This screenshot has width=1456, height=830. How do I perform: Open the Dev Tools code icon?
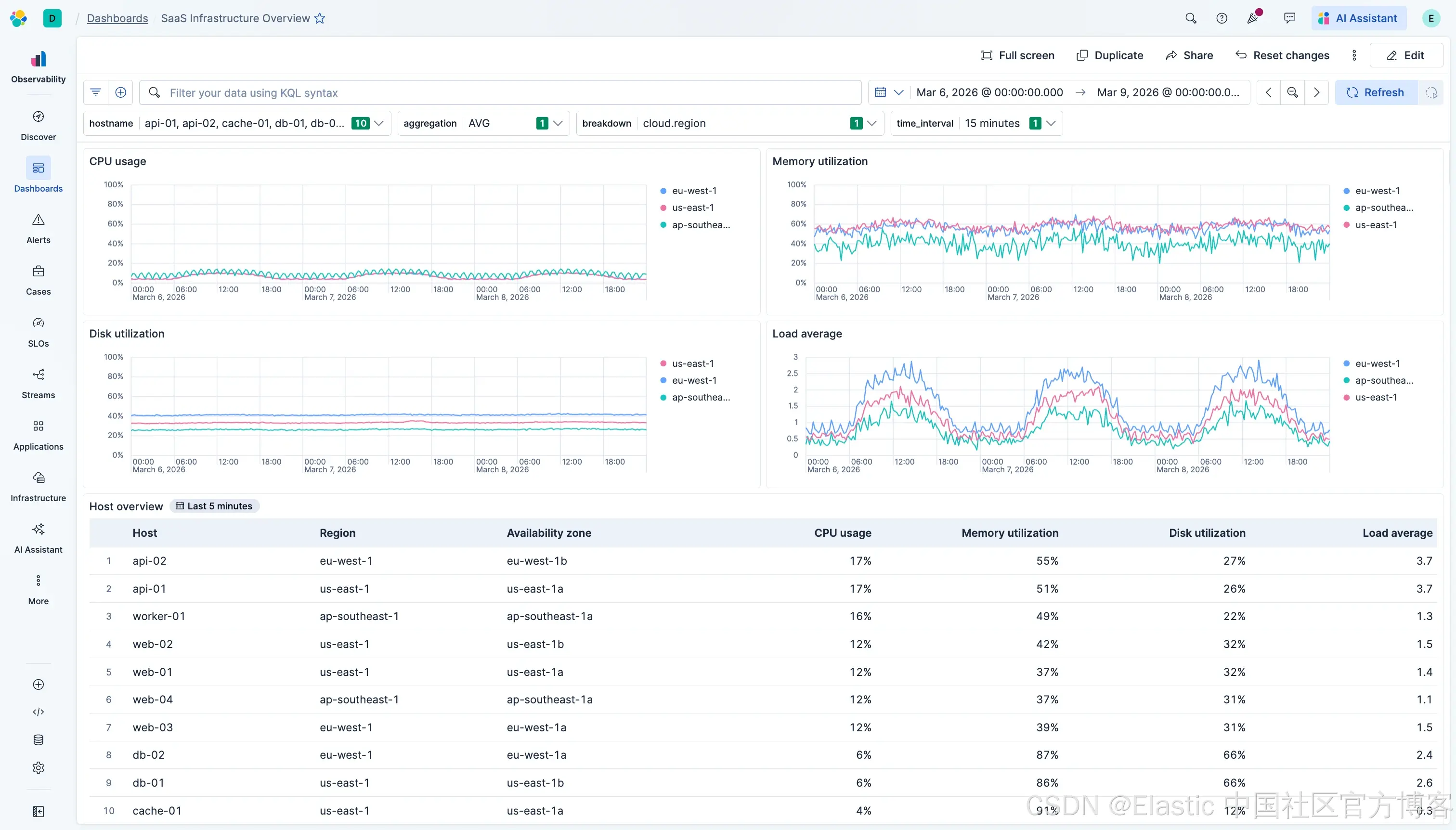coord(38,712)
